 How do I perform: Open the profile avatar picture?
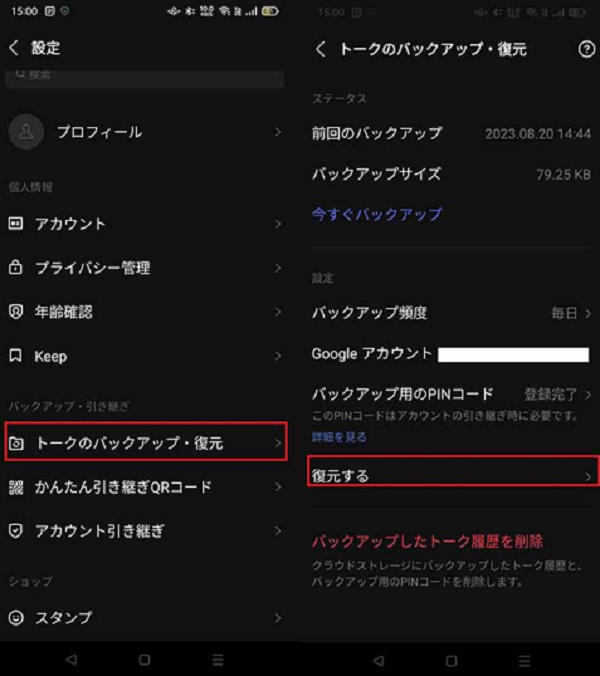tap(26, 132)
